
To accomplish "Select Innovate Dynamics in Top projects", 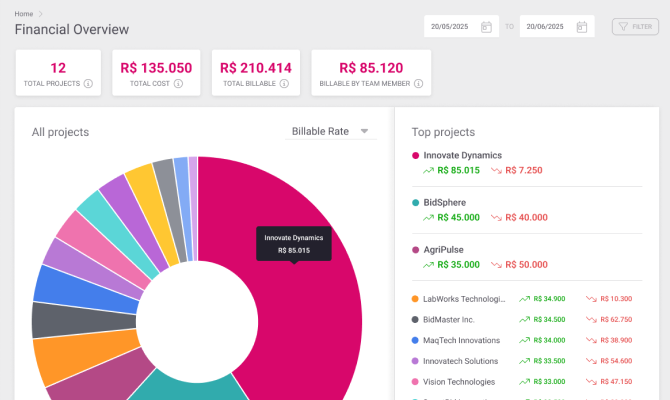I will coord(462,155).
